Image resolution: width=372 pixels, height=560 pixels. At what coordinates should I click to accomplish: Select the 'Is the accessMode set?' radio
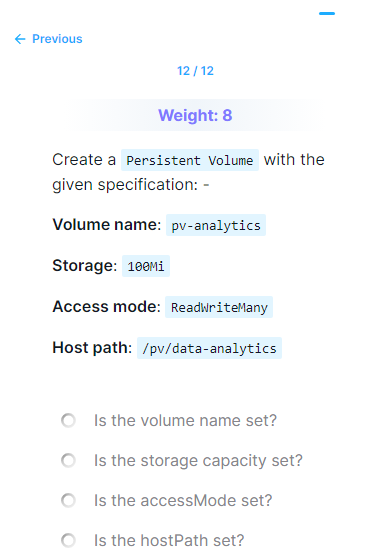68,500
